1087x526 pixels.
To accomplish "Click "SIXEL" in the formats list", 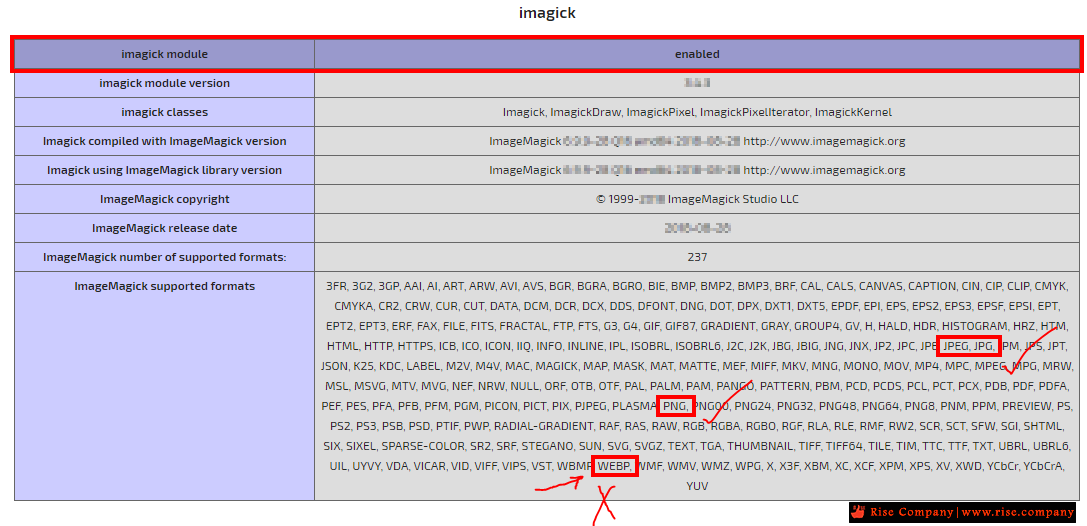I will (359, 446).
